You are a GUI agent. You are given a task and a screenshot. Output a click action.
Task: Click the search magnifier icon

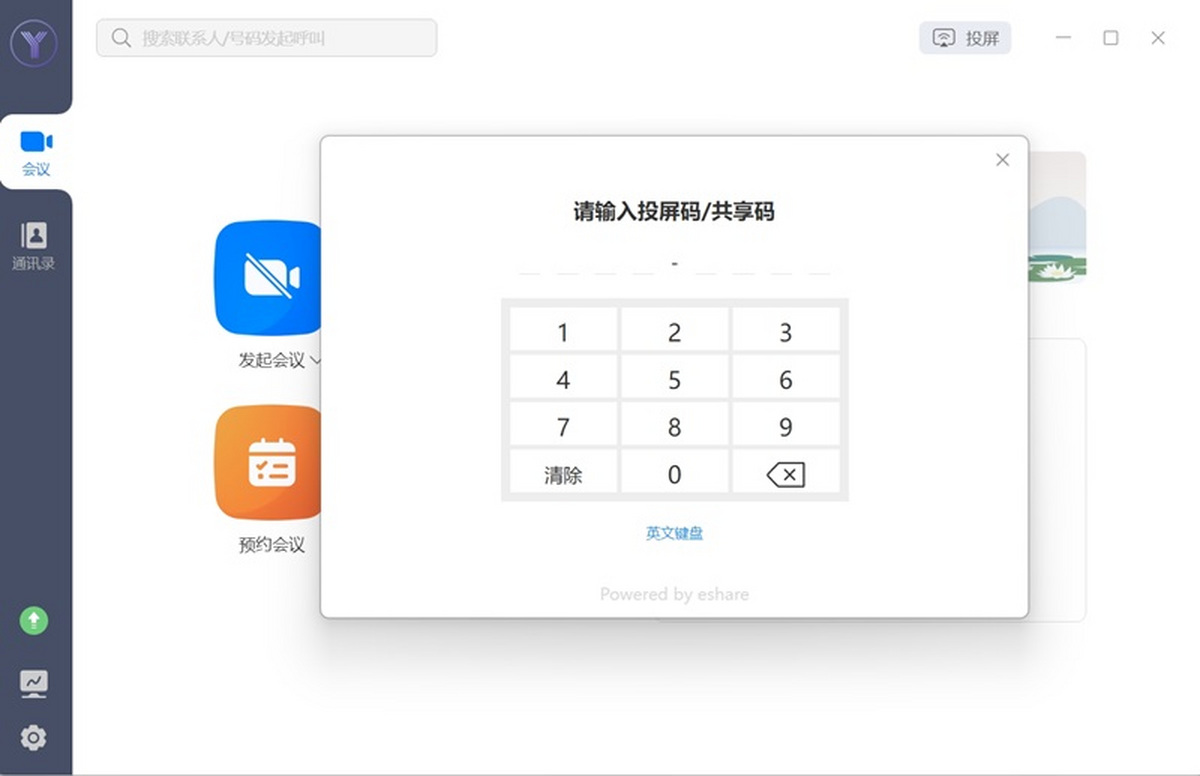tap(120, 38)
